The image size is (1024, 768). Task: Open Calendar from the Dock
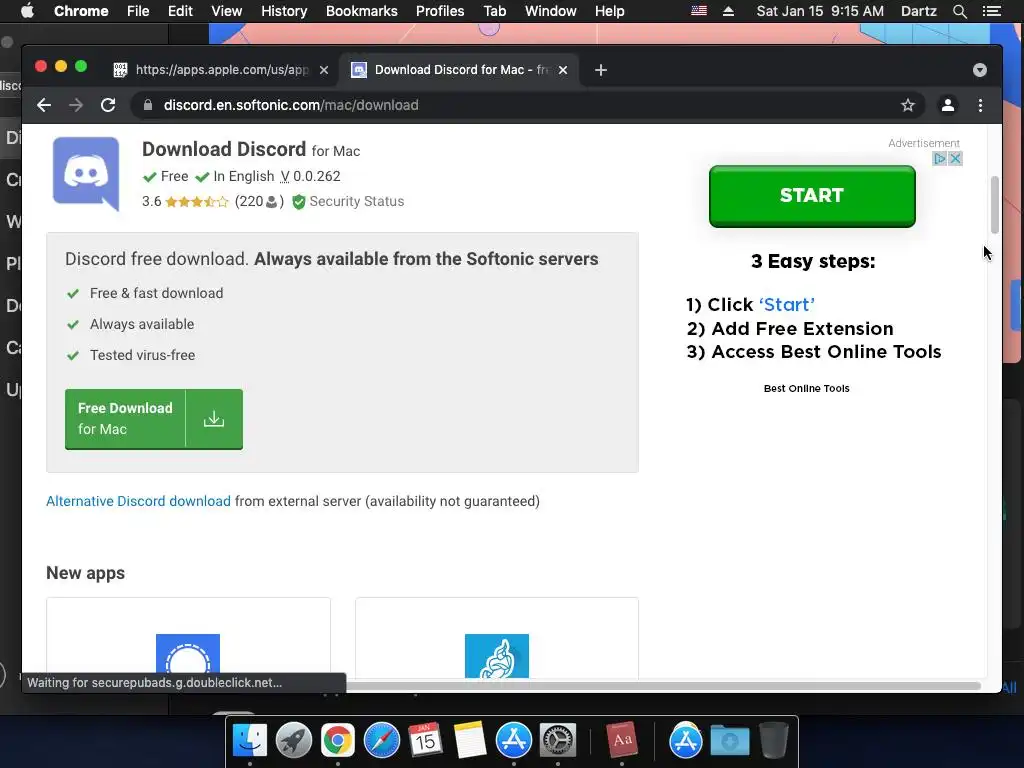(425, 741)
